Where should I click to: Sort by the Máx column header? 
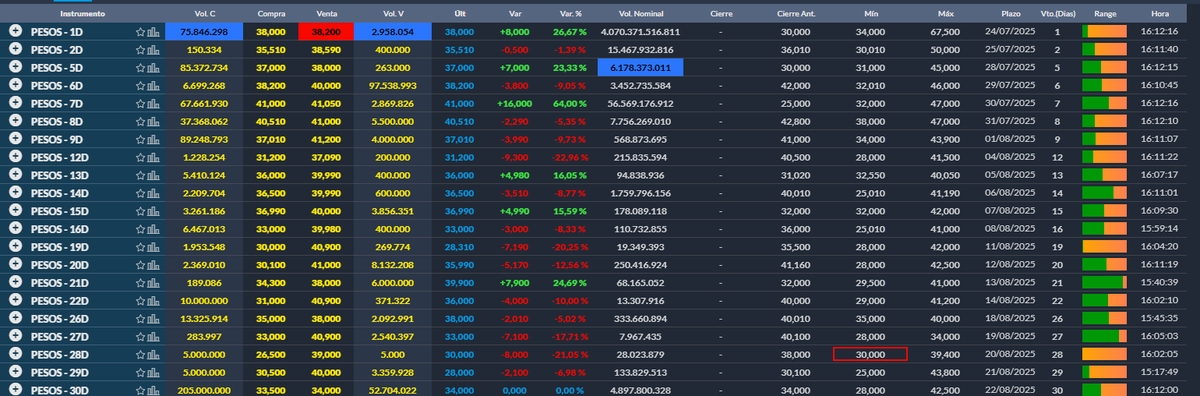946,13
